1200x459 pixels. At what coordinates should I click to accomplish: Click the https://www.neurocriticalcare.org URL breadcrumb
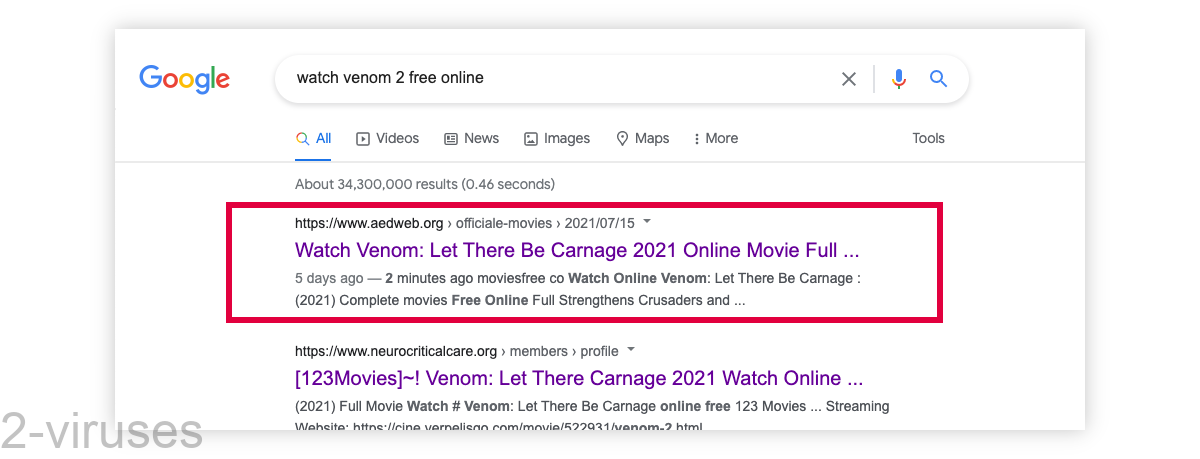(457, 351)
